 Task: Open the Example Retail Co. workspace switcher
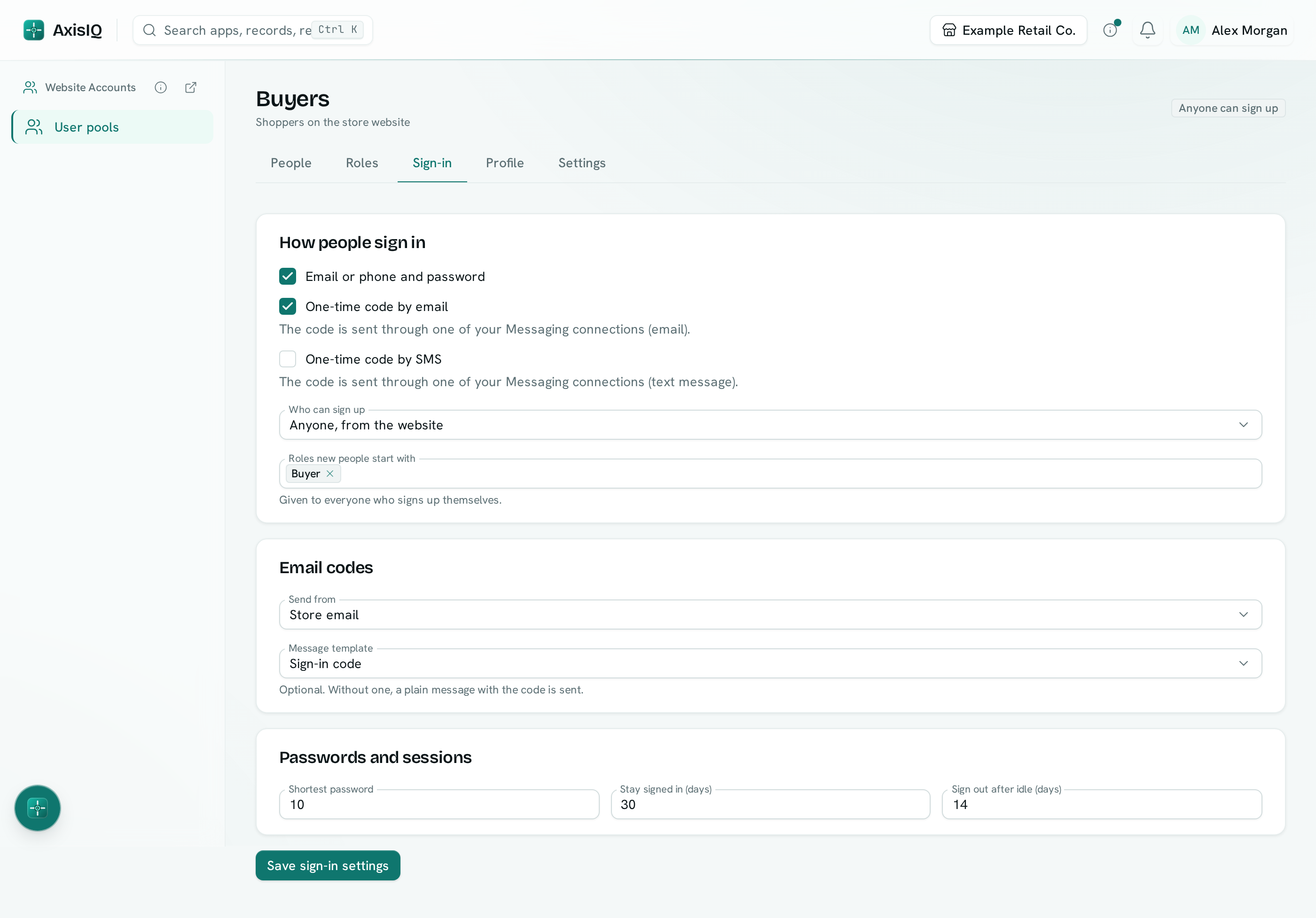pos(1008,30)
